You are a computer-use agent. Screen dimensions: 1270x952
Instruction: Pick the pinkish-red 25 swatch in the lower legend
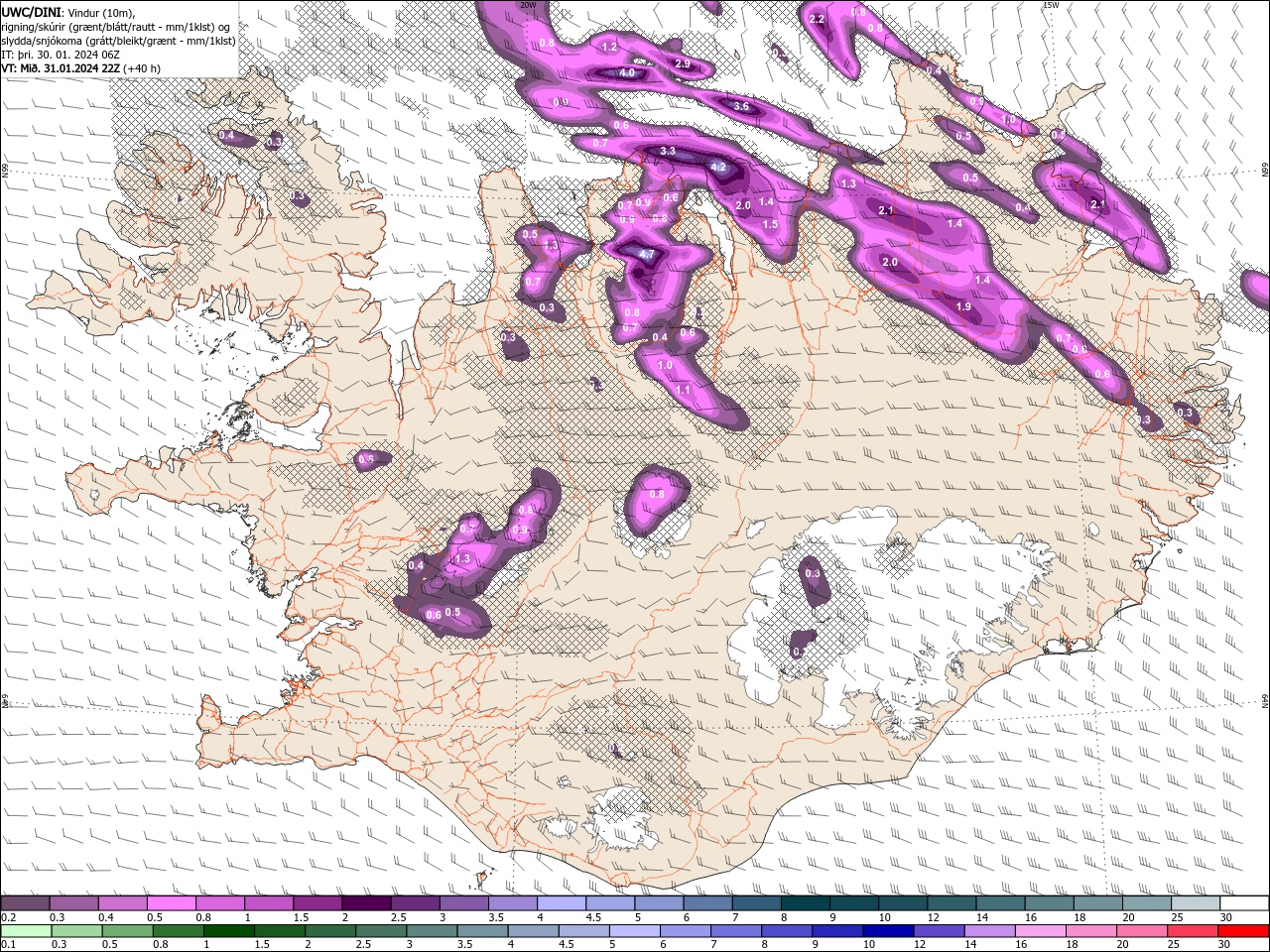[x=1194, y=930]
